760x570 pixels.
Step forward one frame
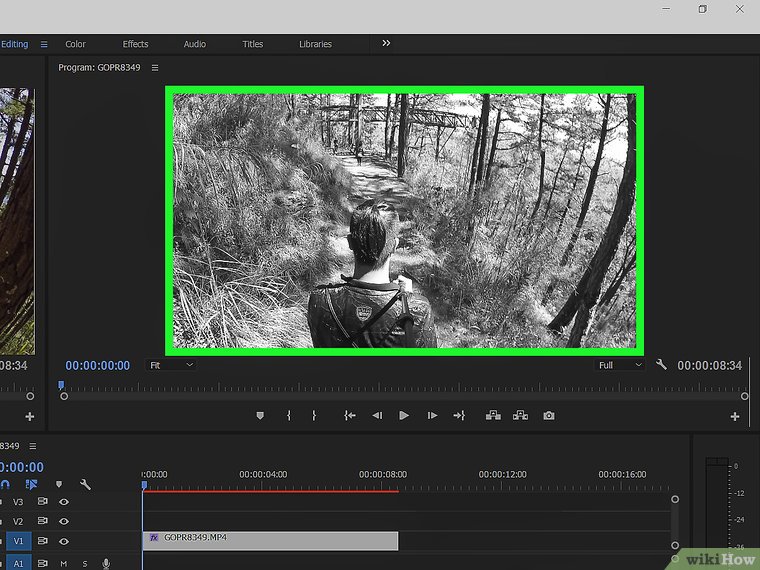click(x=432, y=415)
